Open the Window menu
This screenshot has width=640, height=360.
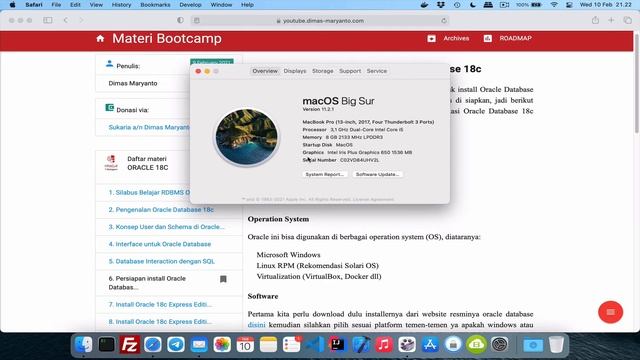(221, 5)
